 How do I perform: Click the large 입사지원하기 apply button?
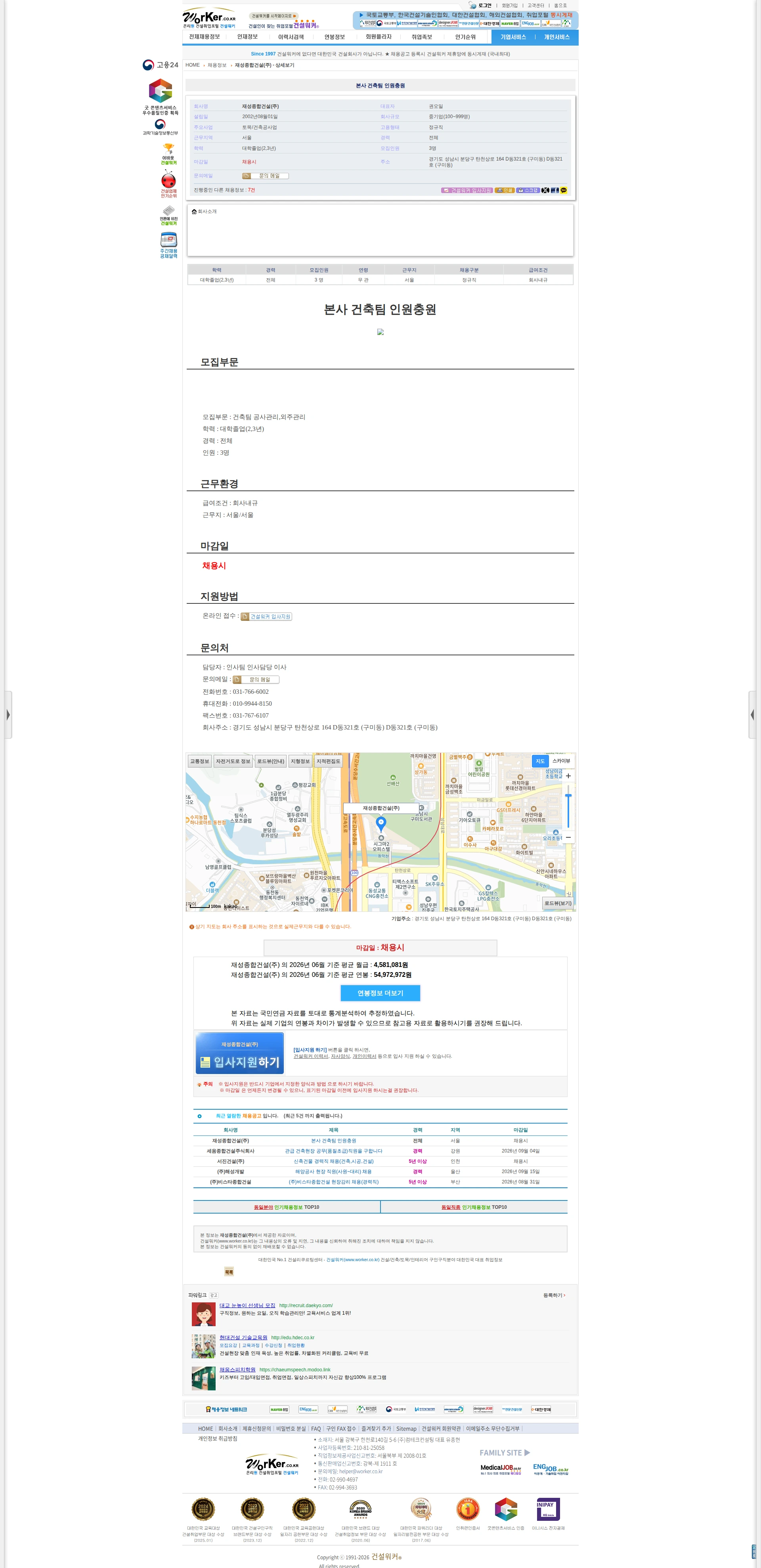240,1053
